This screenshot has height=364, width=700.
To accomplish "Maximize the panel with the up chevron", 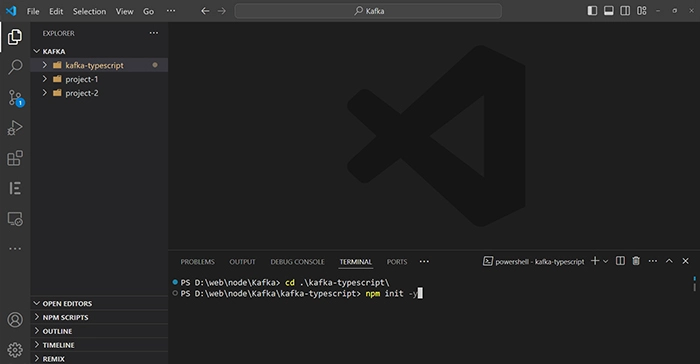I will 669,261.
